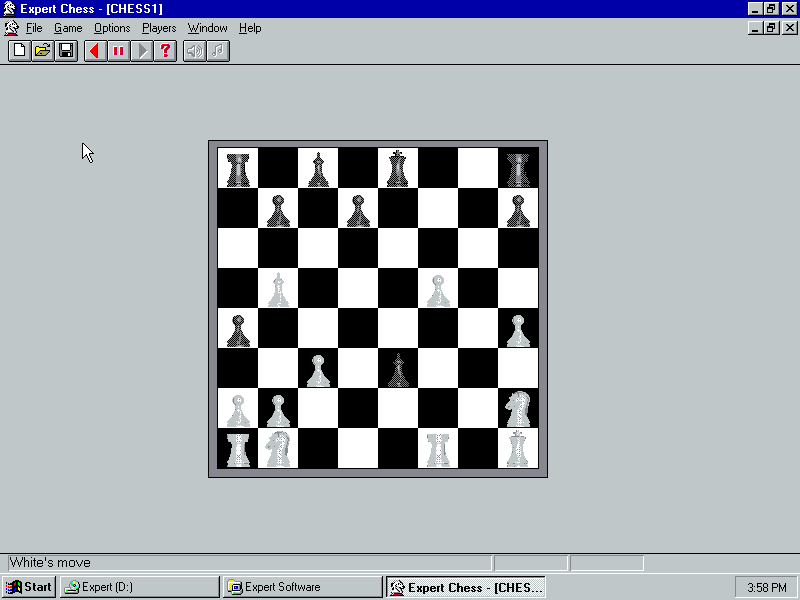
Task: Select the black pawn on a4
Action: (x=238, y=329)
